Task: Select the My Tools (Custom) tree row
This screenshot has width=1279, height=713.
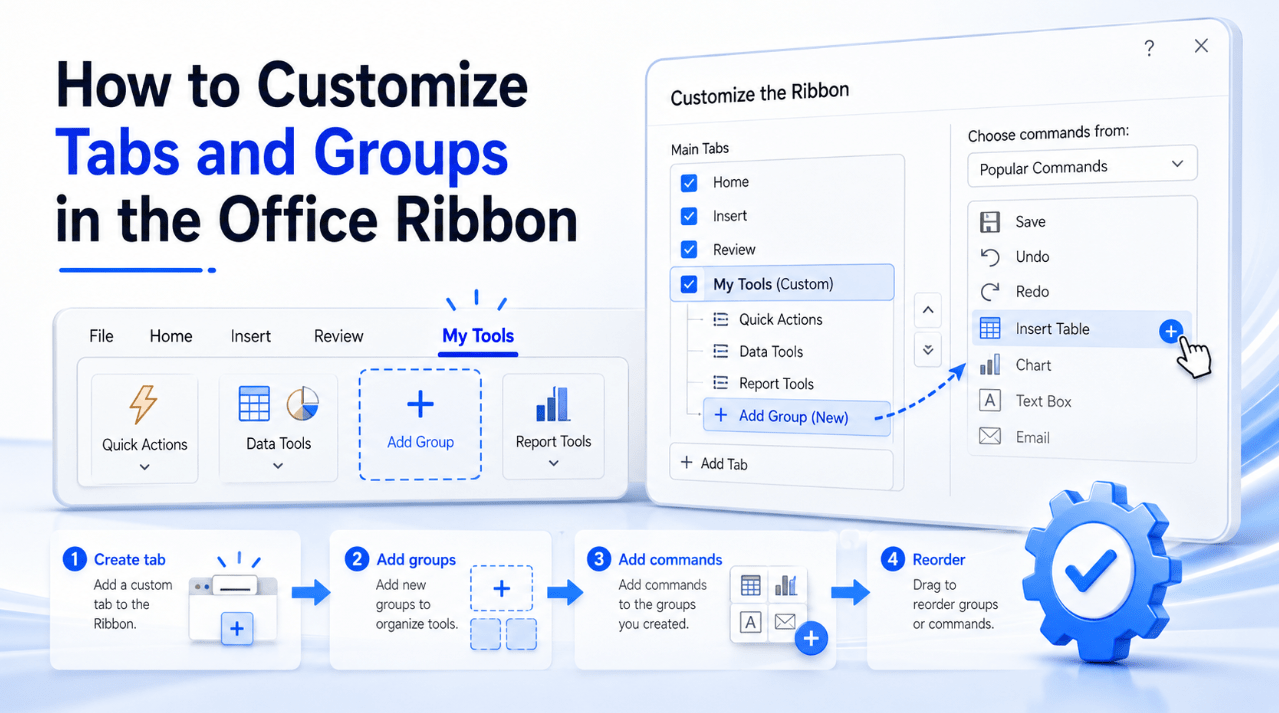Action: (782, 283)
